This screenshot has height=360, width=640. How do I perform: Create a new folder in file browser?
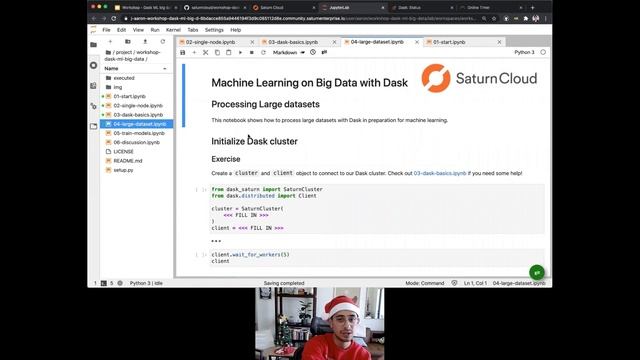pyautogui.click(x=128, y=42)
